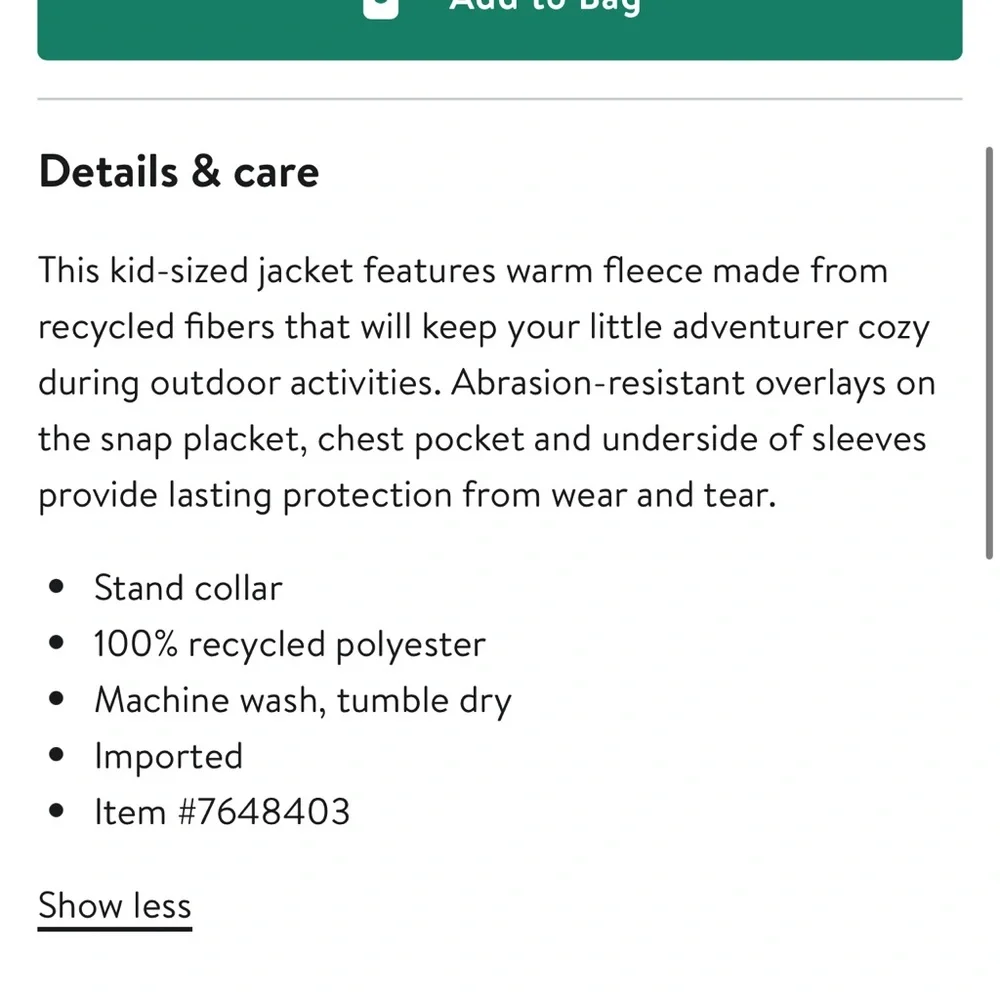Click the Details & care heading
1000x1000 pixels.
click(179, 172)
